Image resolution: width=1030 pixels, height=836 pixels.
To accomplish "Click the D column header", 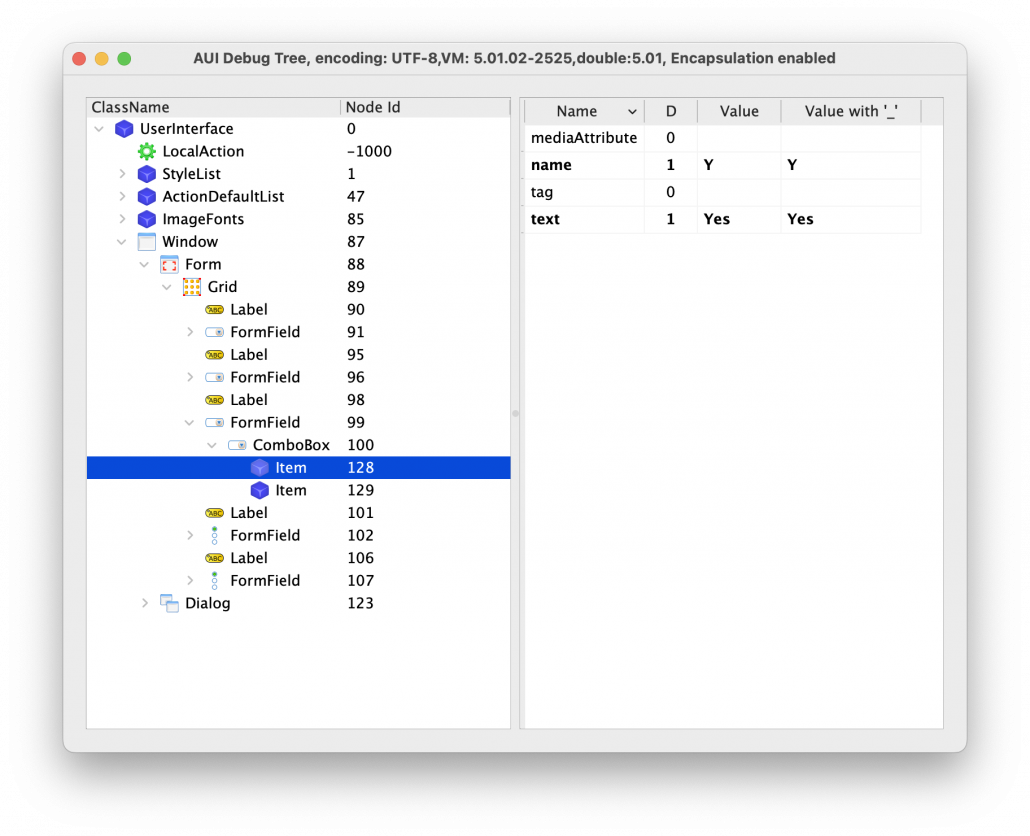I will (x=671, y=112).
